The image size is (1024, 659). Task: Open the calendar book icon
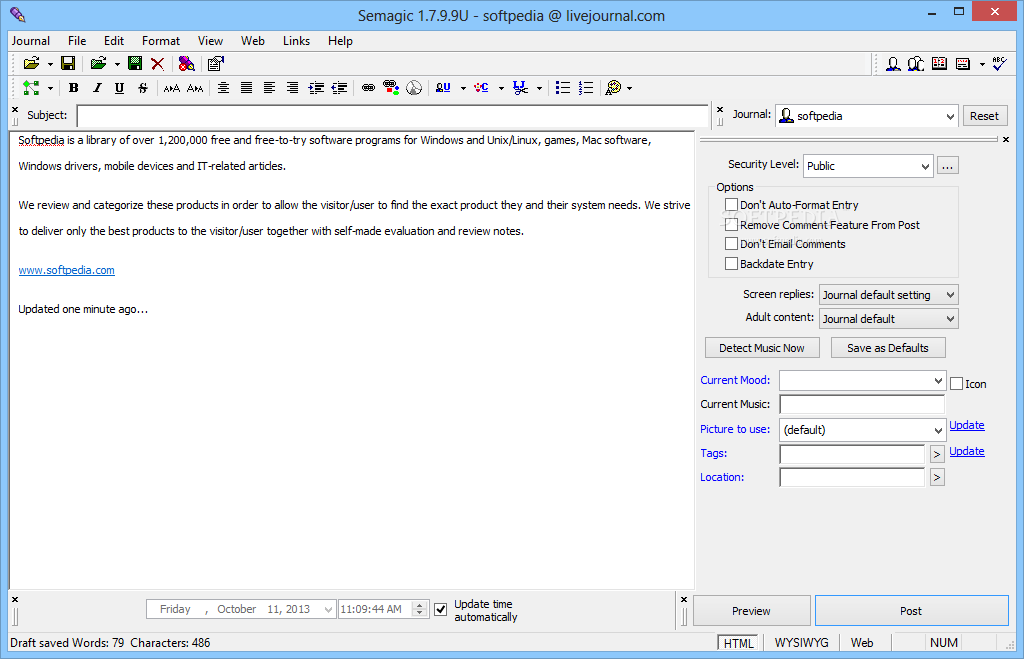click(939, 63)
